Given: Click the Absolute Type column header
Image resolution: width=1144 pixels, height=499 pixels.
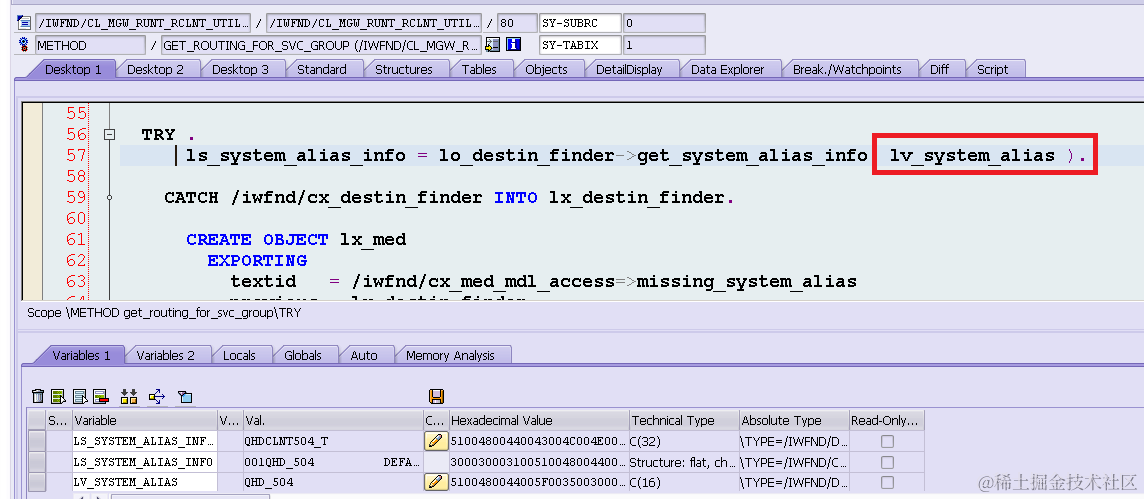Looking at the screenshot, I should pos(794,420).
